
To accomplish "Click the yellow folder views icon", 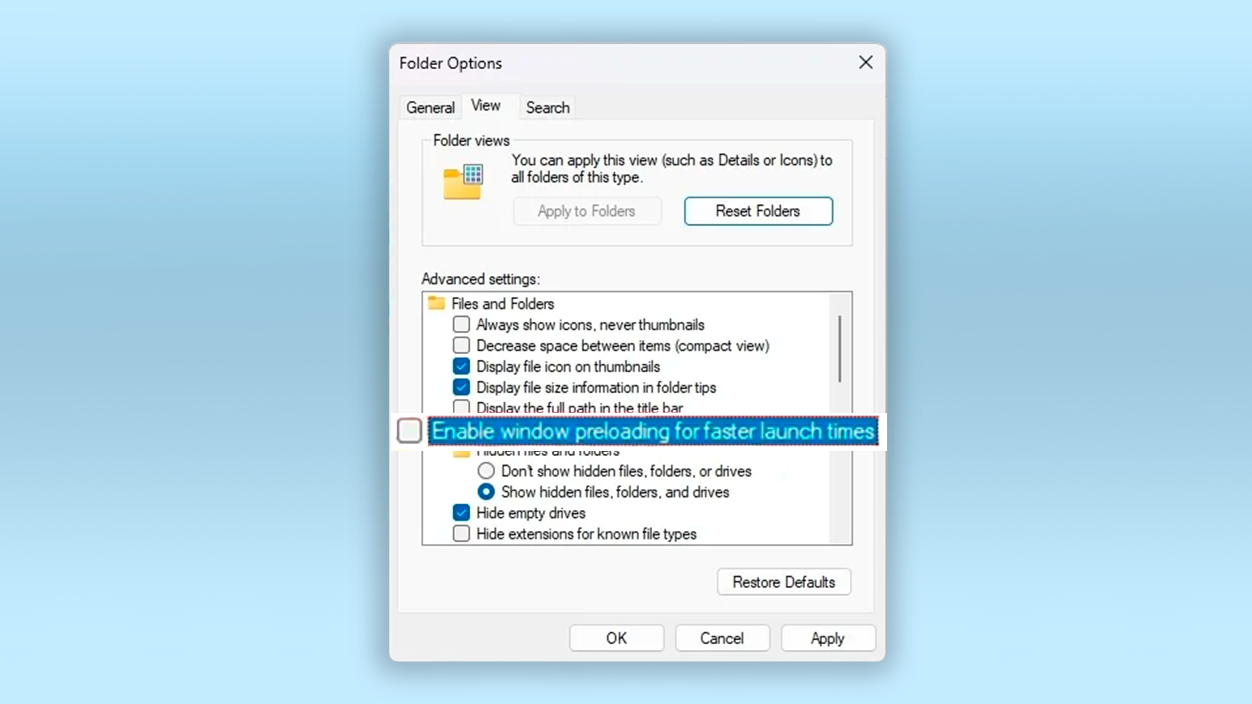I will pyautogui.click(x=462, y=183).
